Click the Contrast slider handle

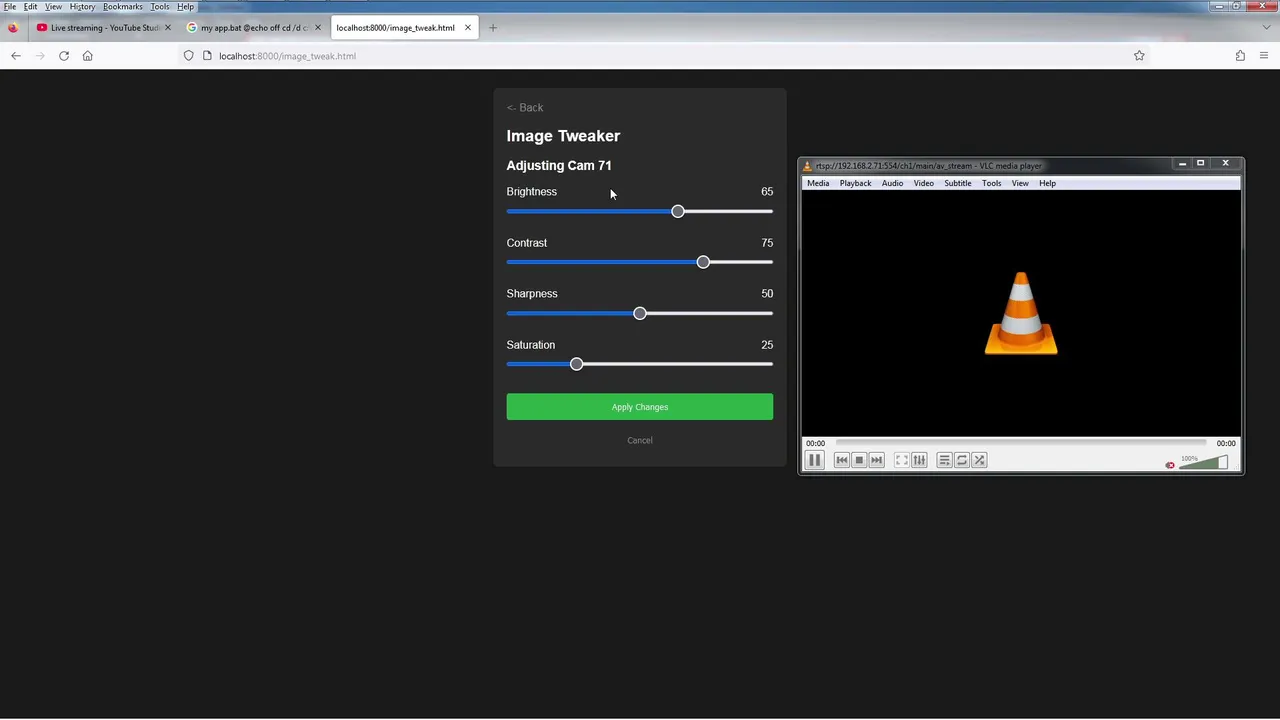[x=703, y=262]
